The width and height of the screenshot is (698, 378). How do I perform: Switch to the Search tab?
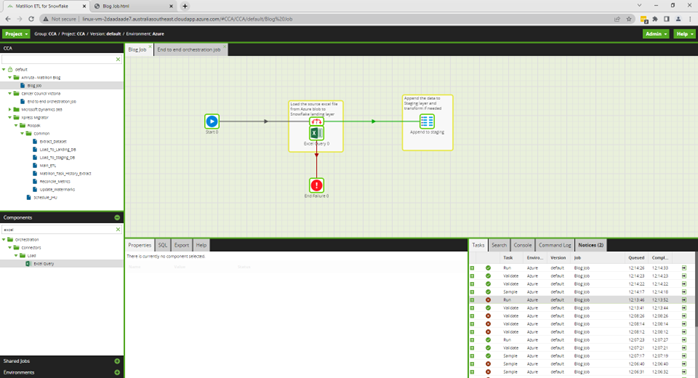pos(499,245)
